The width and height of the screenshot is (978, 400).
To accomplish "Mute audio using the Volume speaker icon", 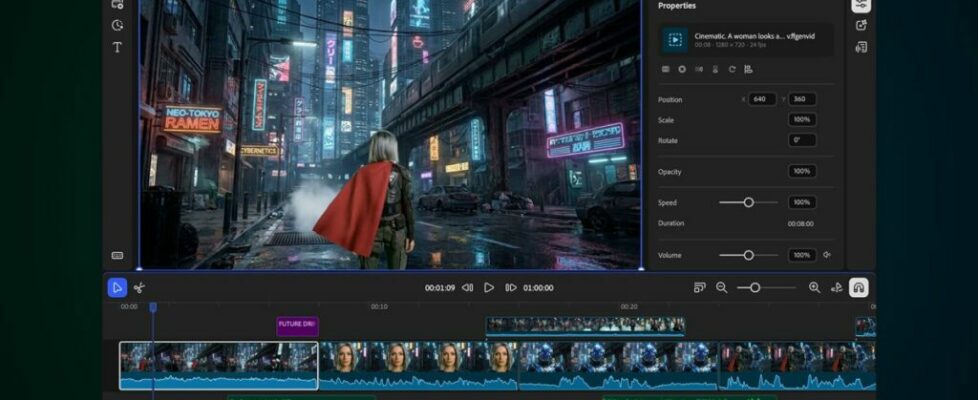I will click(x=827, y=255).
